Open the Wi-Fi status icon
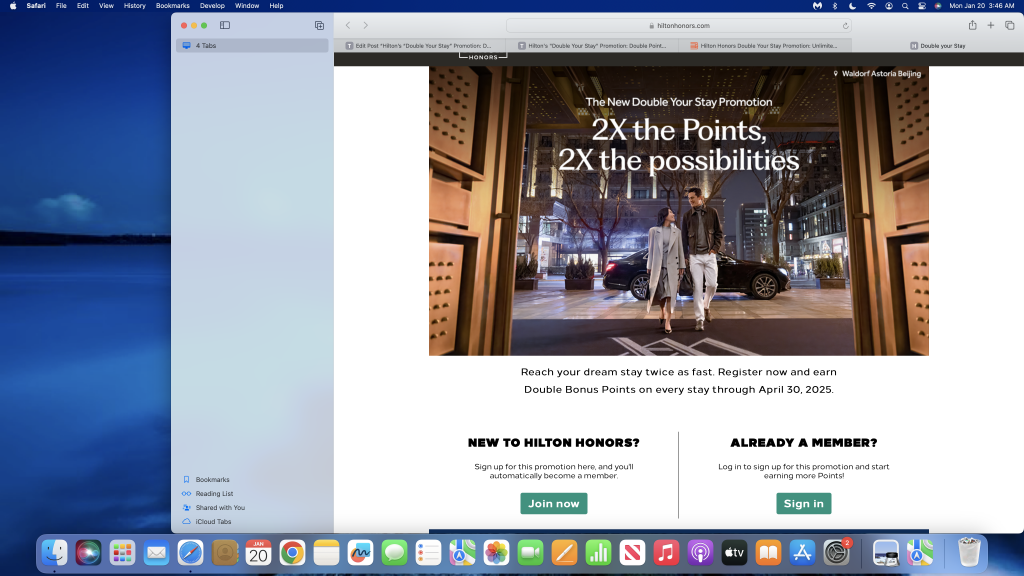 tap(871, 6)
